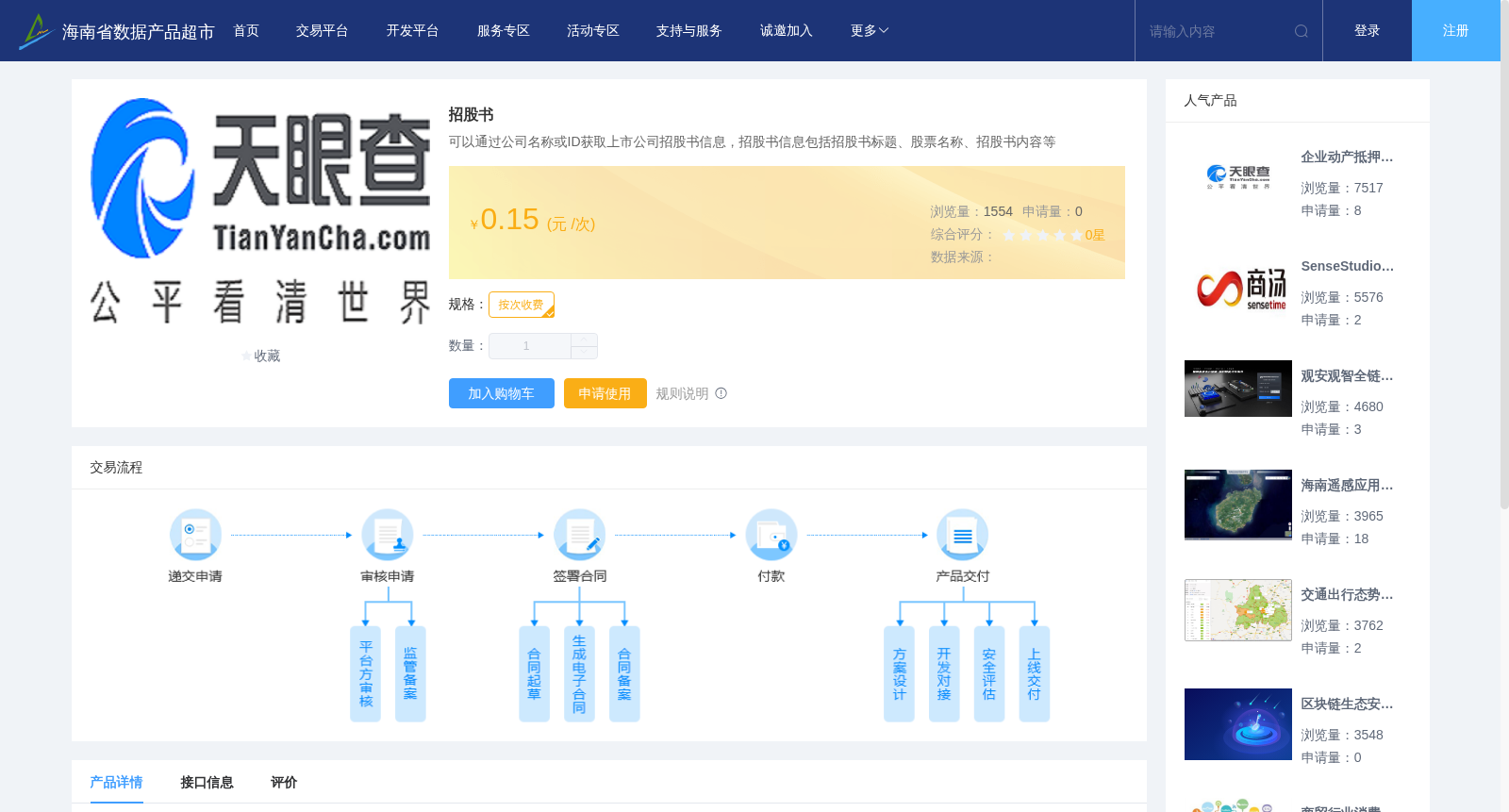The width and height of the screenshot is (1509, 812).
Task: Click the 招股书 product title text
Action: 471,114
